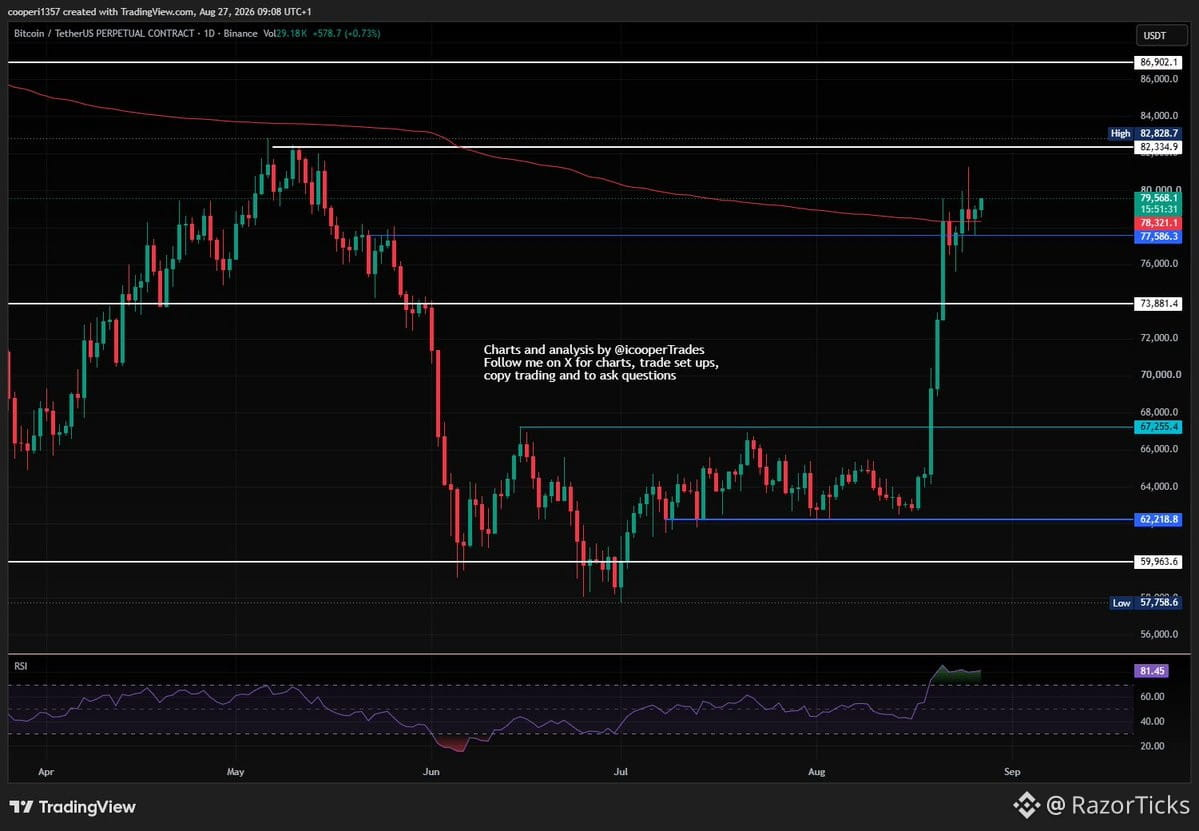
Task: Click the 'Charts and analysis by @icooperTrades' note
Action: [x=594, y=350]
